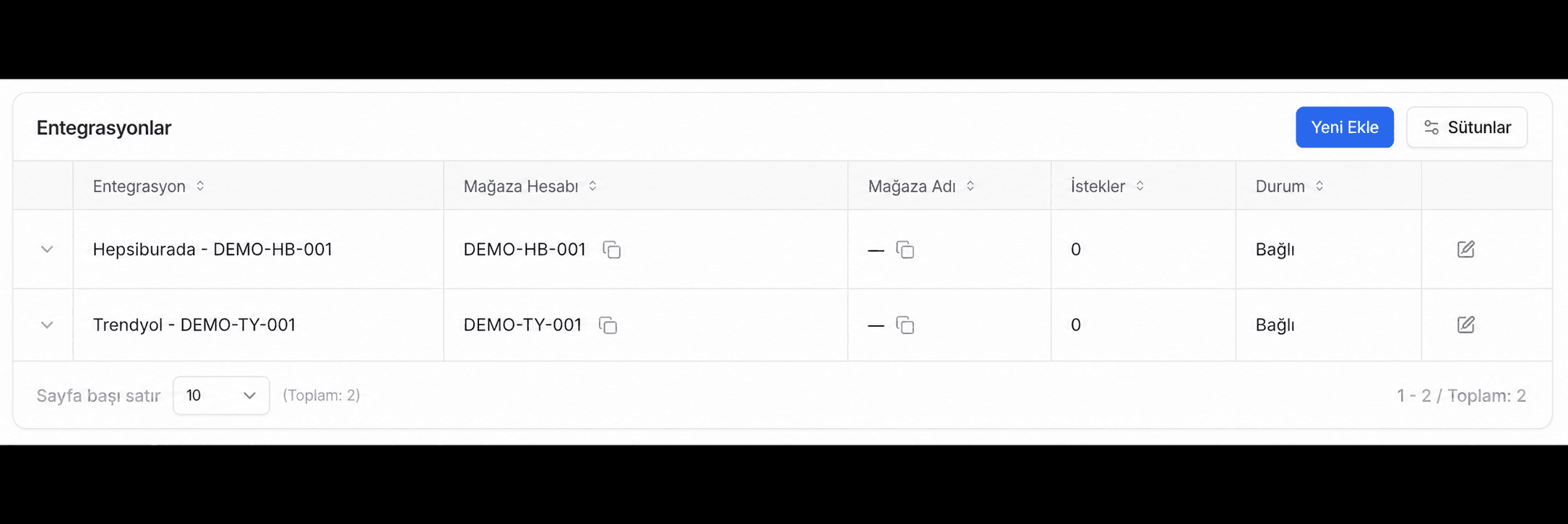
Task: Click the Trendyol Bağlı status cell
Action: pyautogui.click(x=1328, y=325)
